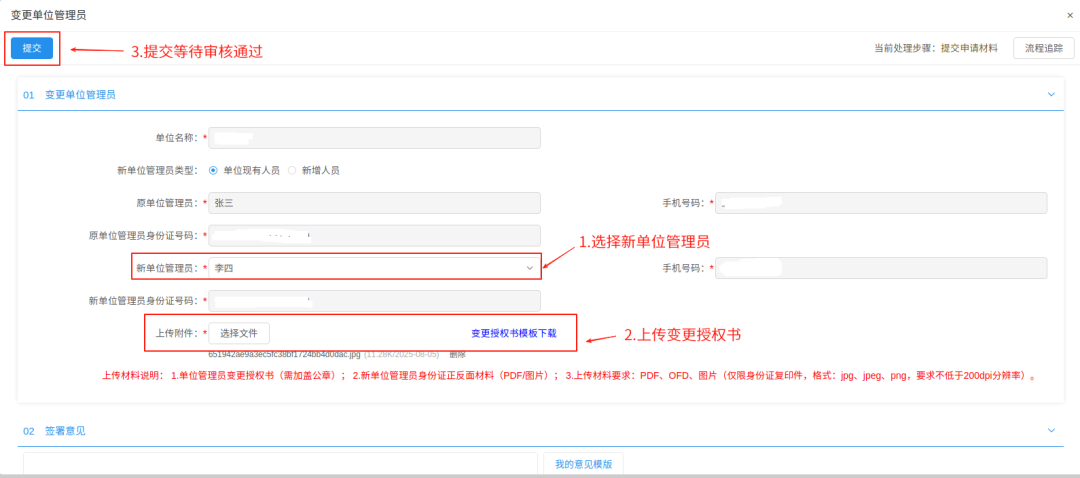Select the 新增人员 radio option
1080x478 pixels.
pos(293,170)
